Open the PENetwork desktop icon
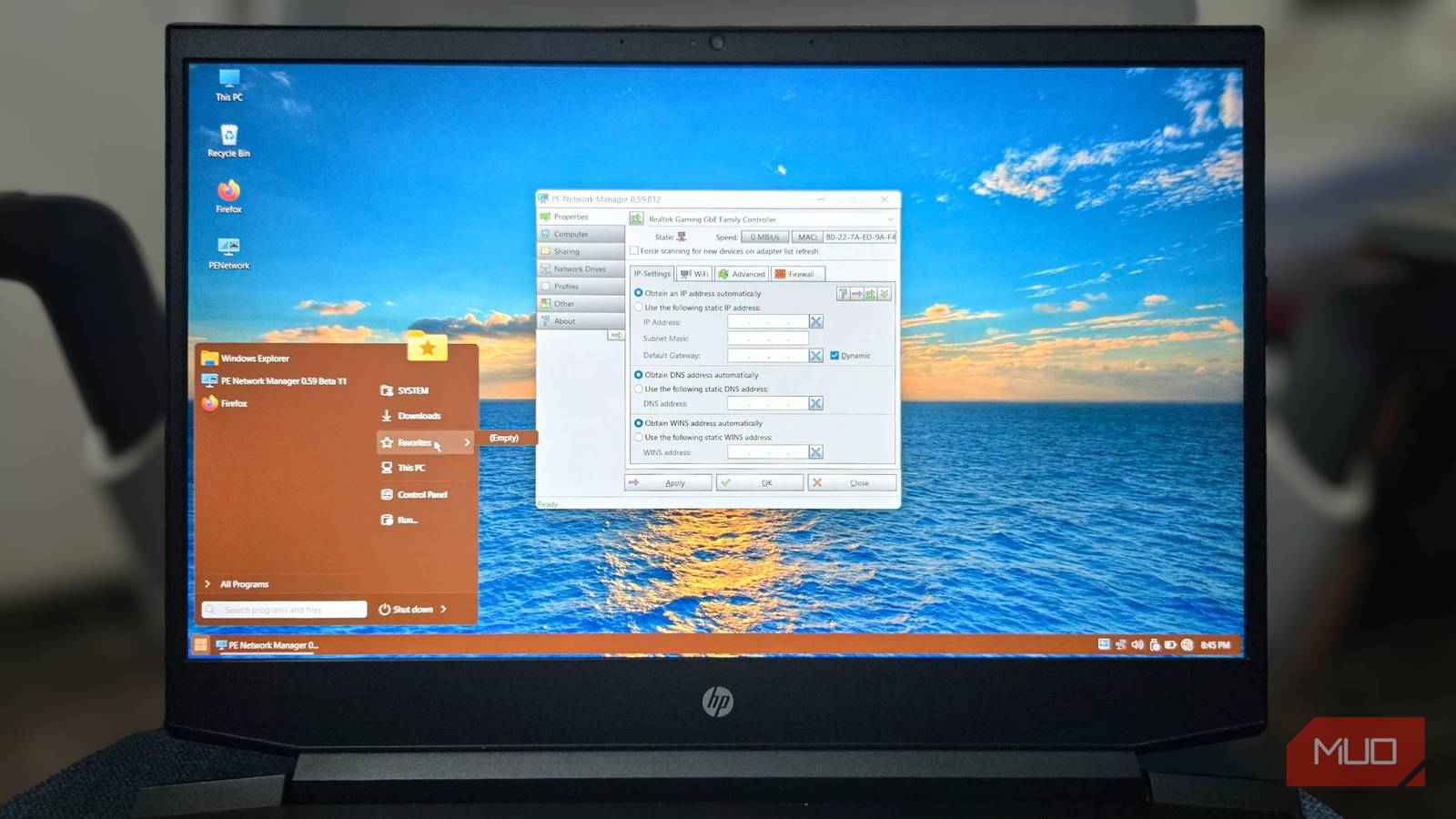The width and height of the screenshot is (1456, 819). 228,248
